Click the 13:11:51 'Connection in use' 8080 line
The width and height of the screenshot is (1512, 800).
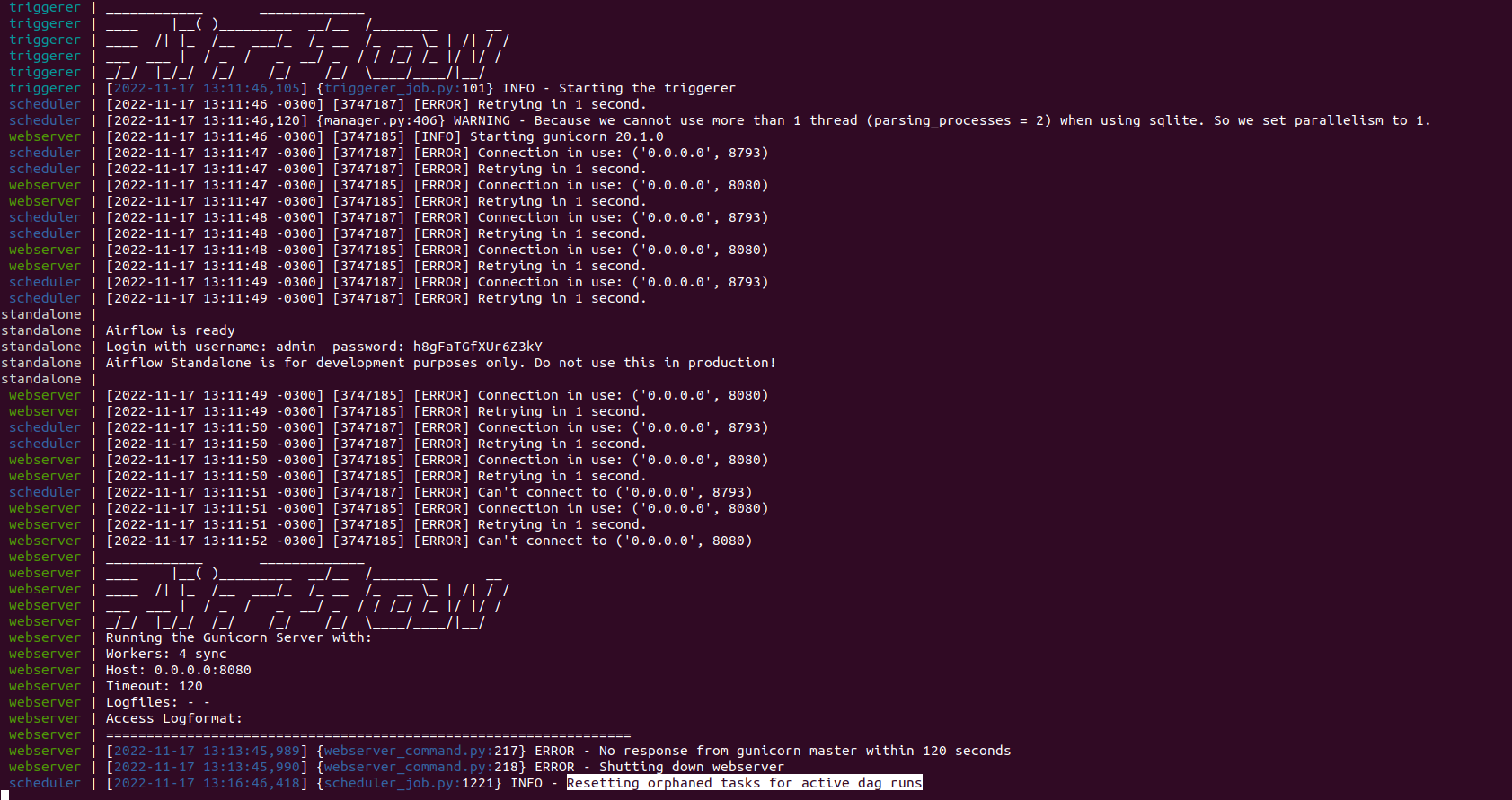(x=437, y=508)
